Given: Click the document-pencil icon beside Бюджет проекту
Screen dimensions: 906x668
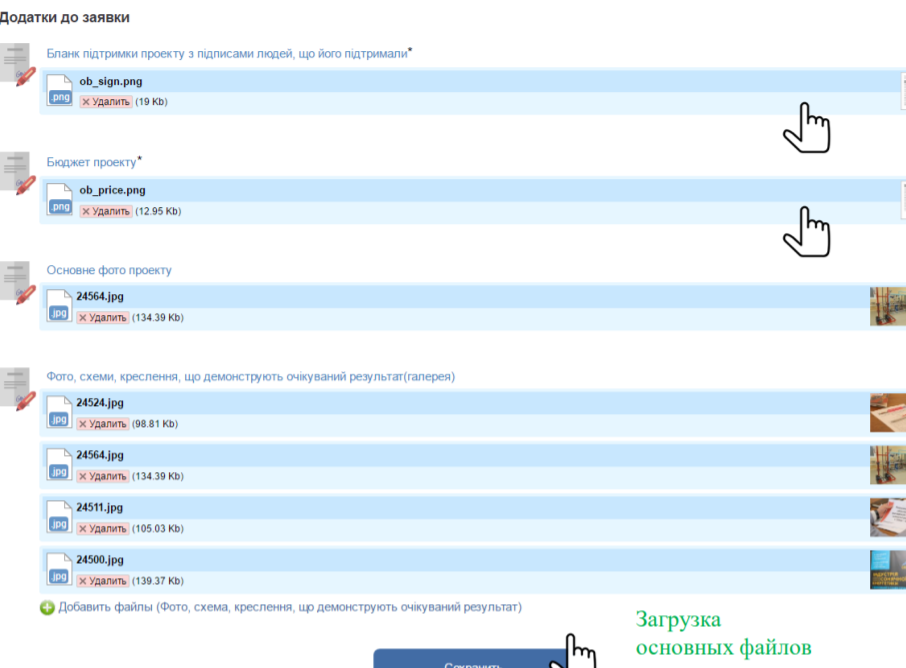Looking at the screenshot, I should pos(19,173).
